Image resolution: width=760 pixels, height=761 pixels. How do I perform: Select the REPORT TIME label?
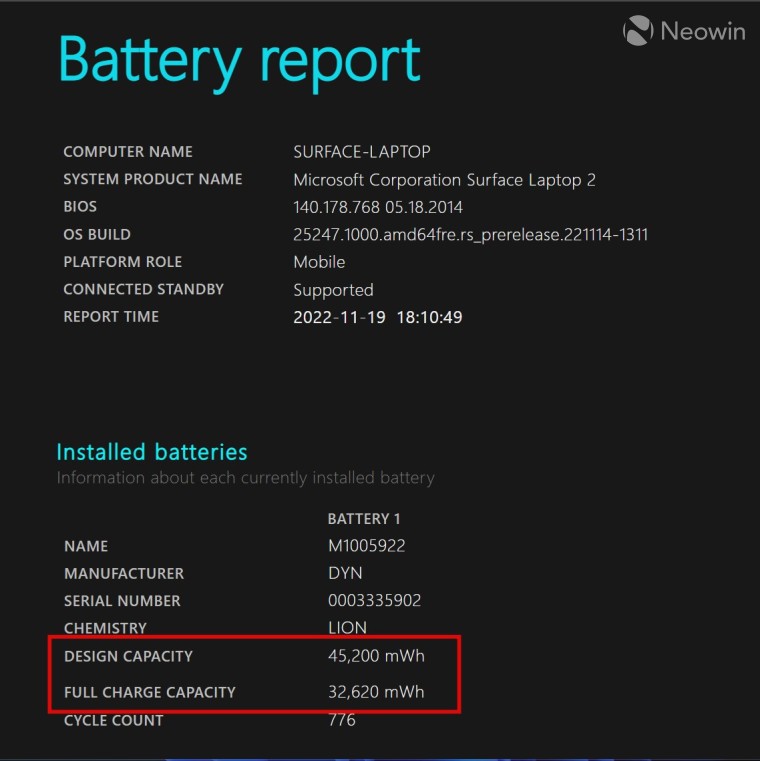coord(111,317)
